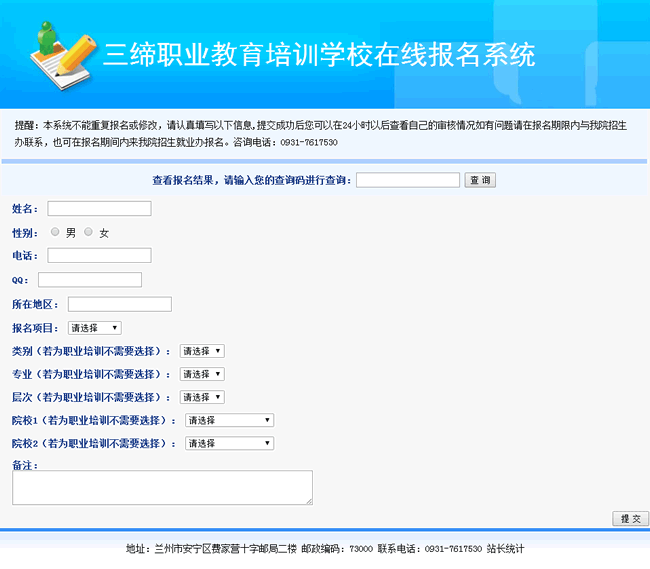Open the 院校1 dropdown
The image size is (650, 569).
pos(229,420)
